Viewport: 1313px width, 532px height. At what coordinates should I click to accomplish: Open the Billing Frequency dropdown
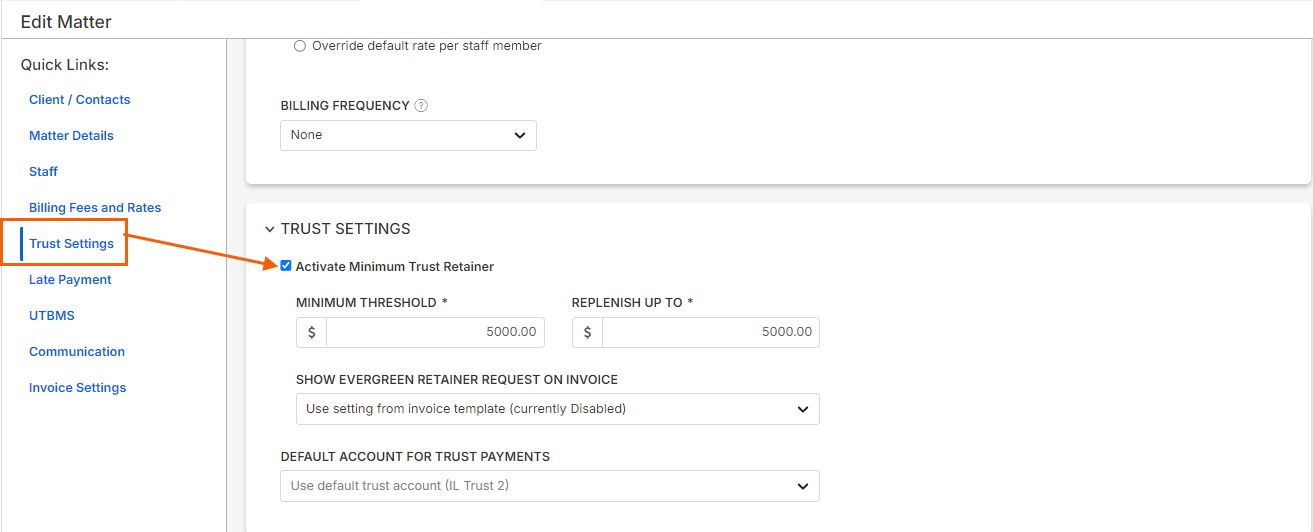coord(408,135)
